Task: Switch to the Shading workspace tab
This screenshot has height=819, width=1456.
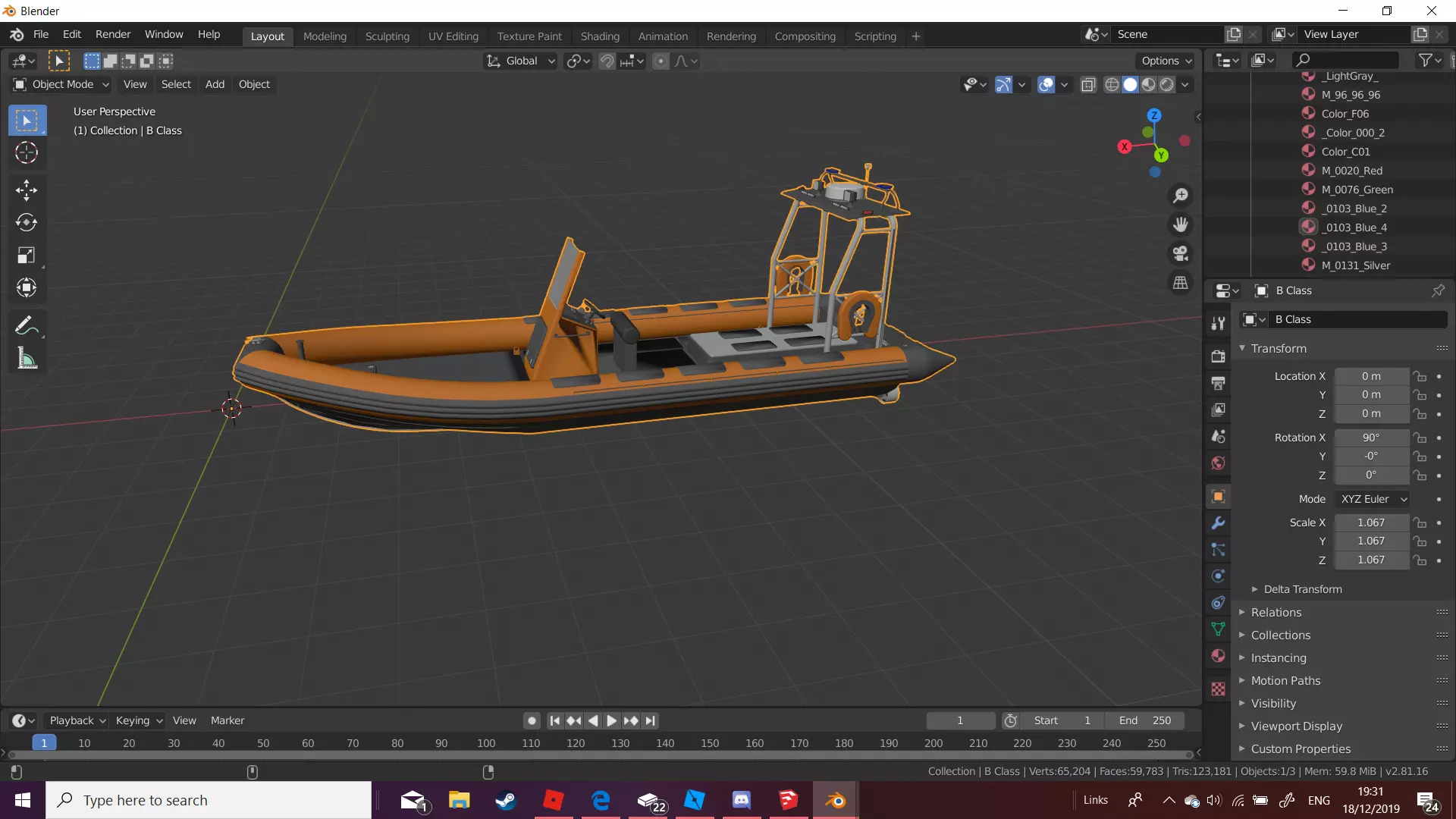Action: (600, 36)
